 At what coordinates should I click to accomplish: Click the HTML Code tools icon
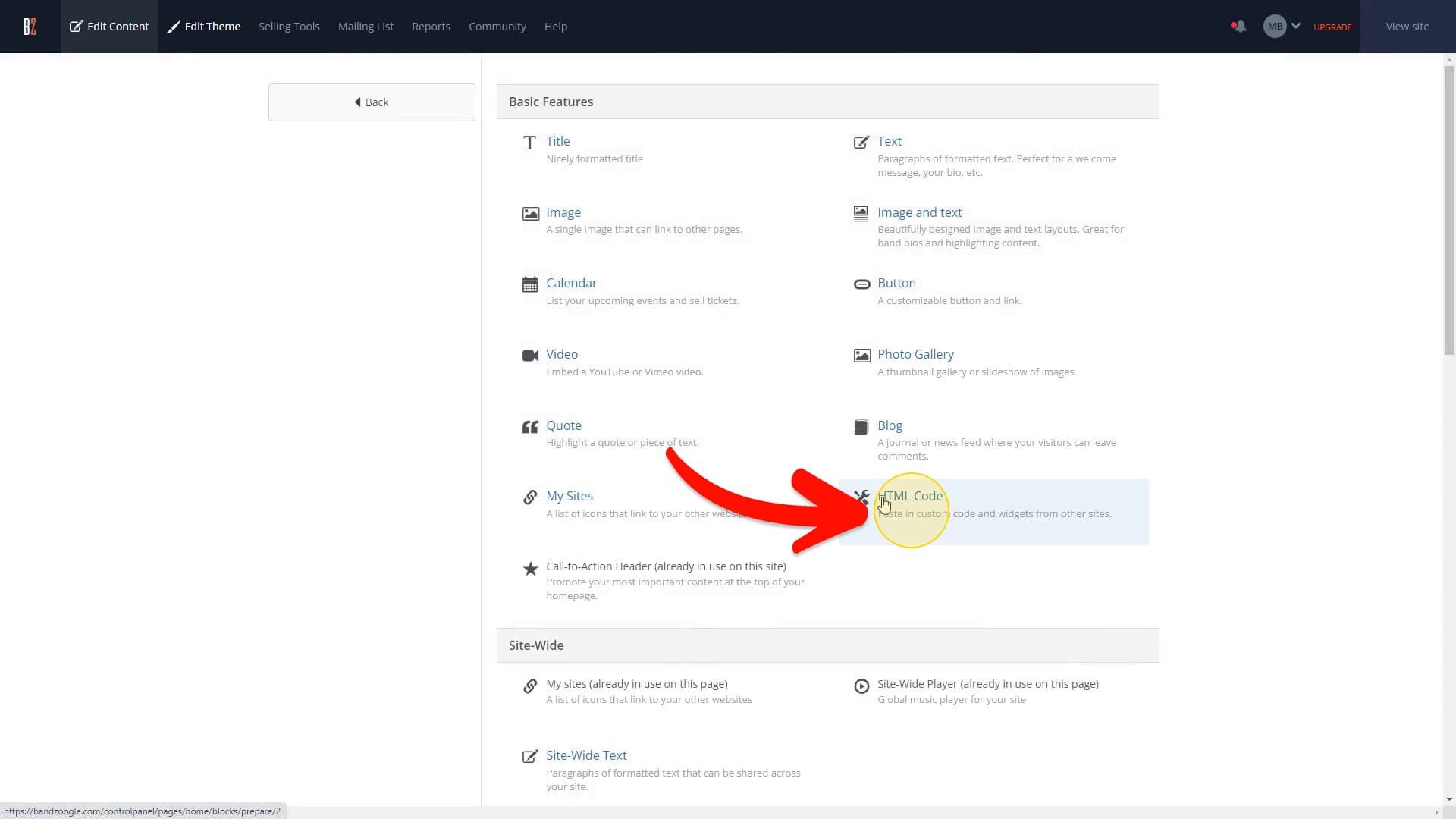click(x=861, y=497)
